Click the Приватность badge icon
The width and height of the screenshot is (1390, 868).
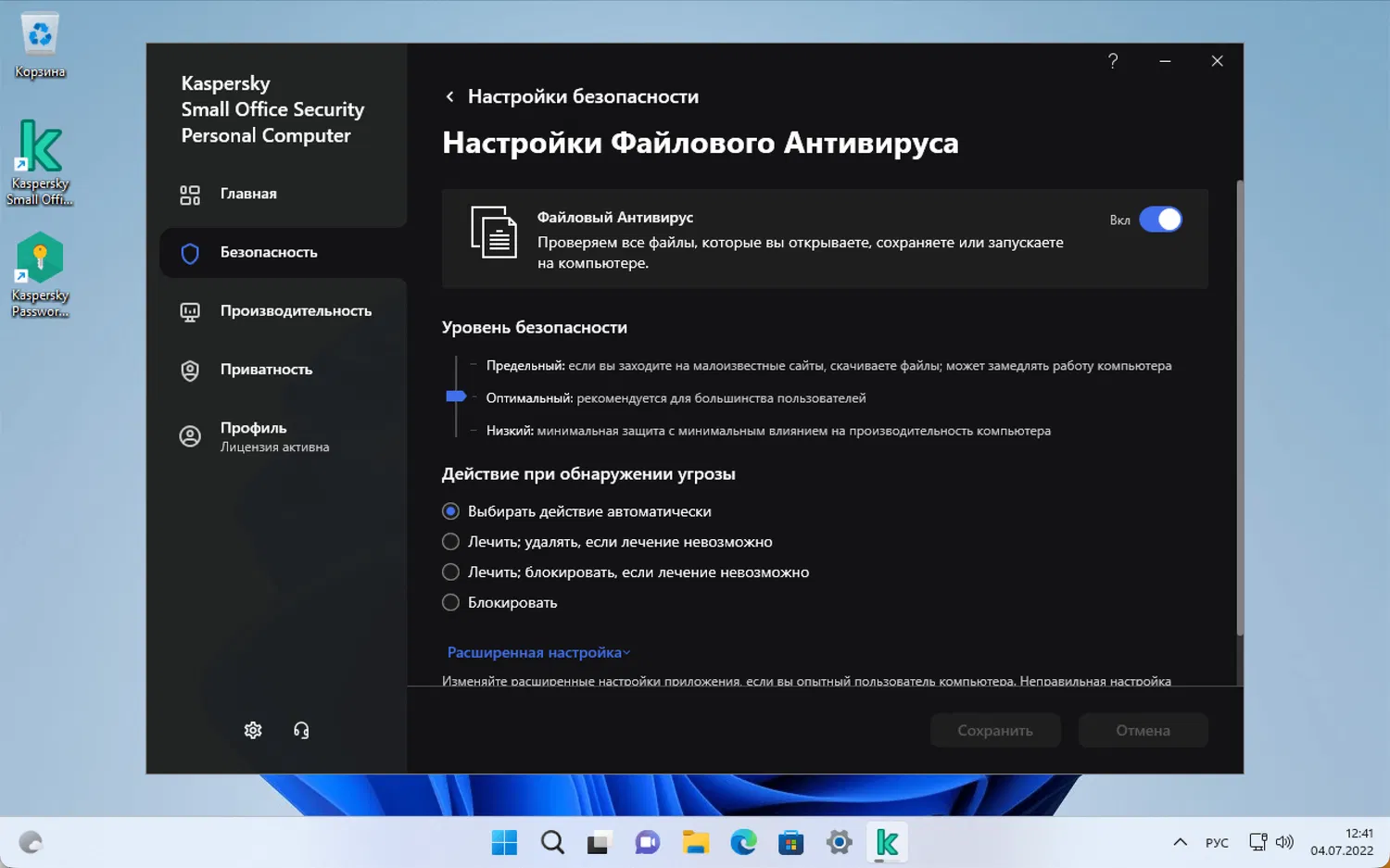[x=190, y=371]
